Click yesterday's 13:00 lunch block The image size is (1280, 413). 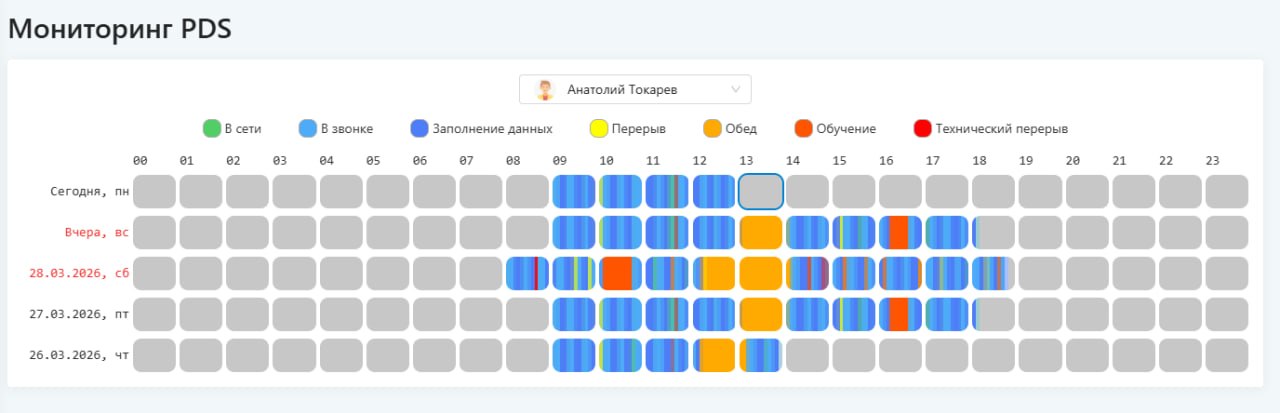[x=760, y=232]
